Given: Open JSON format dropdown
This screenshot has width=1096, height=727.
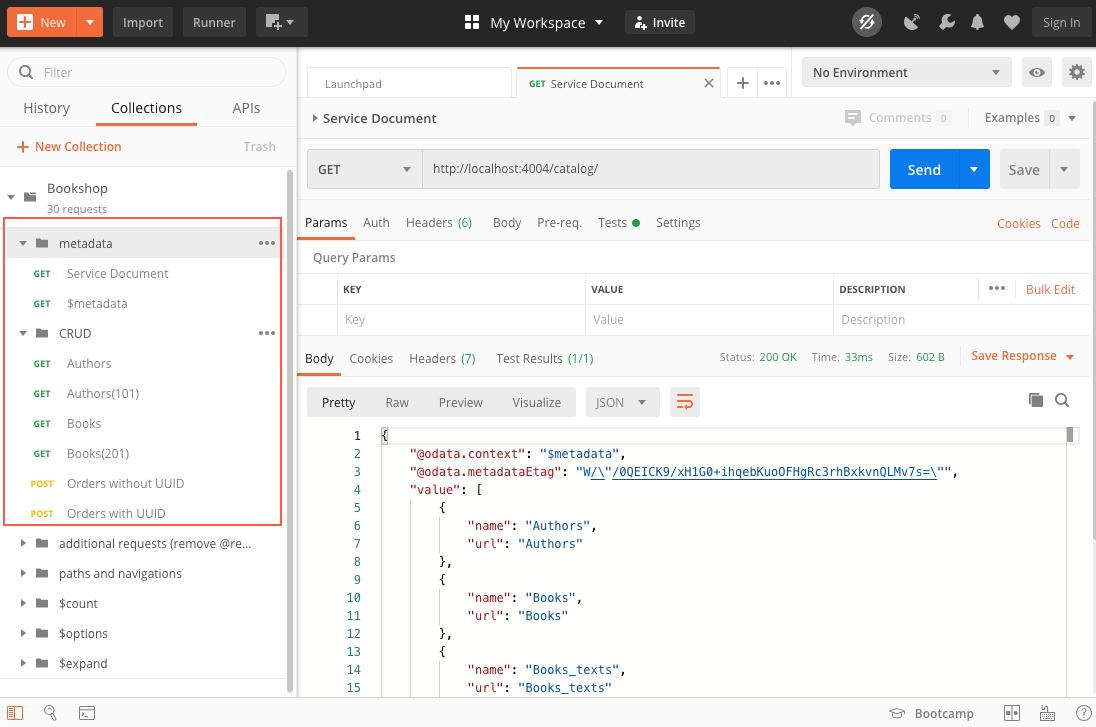Looking at the screenshot, I should coord(622,402).
